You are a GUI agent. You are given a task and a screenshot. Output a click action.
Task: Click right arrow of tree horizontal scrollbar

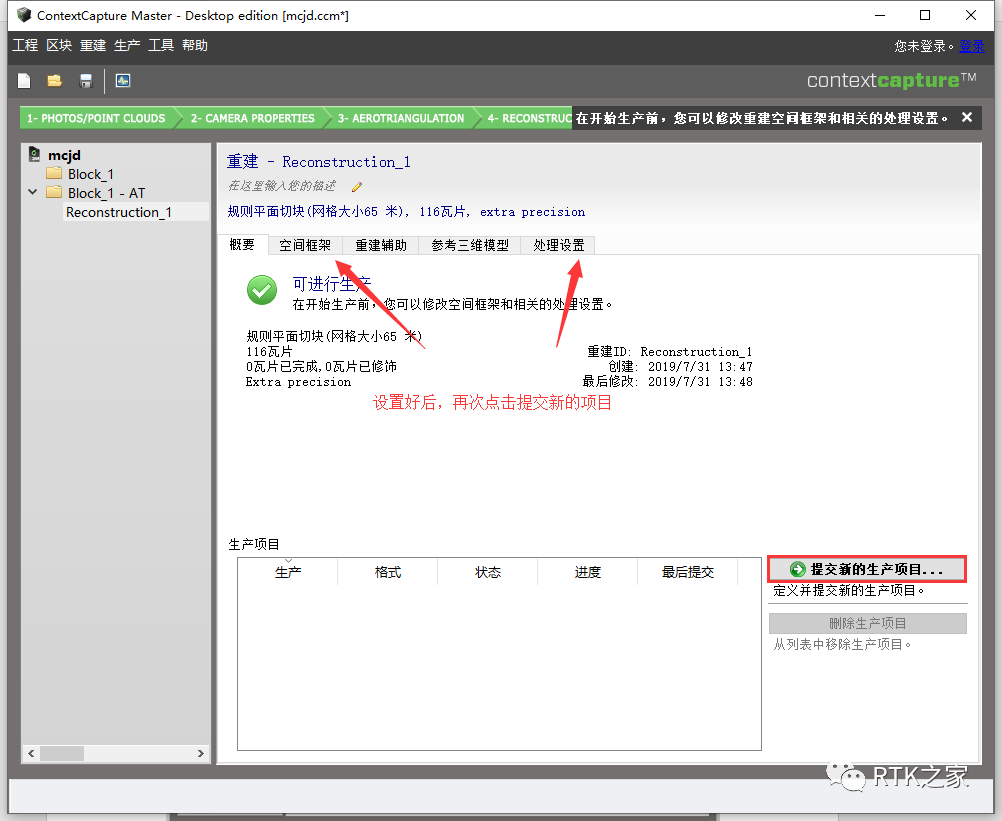coord(201,753)
